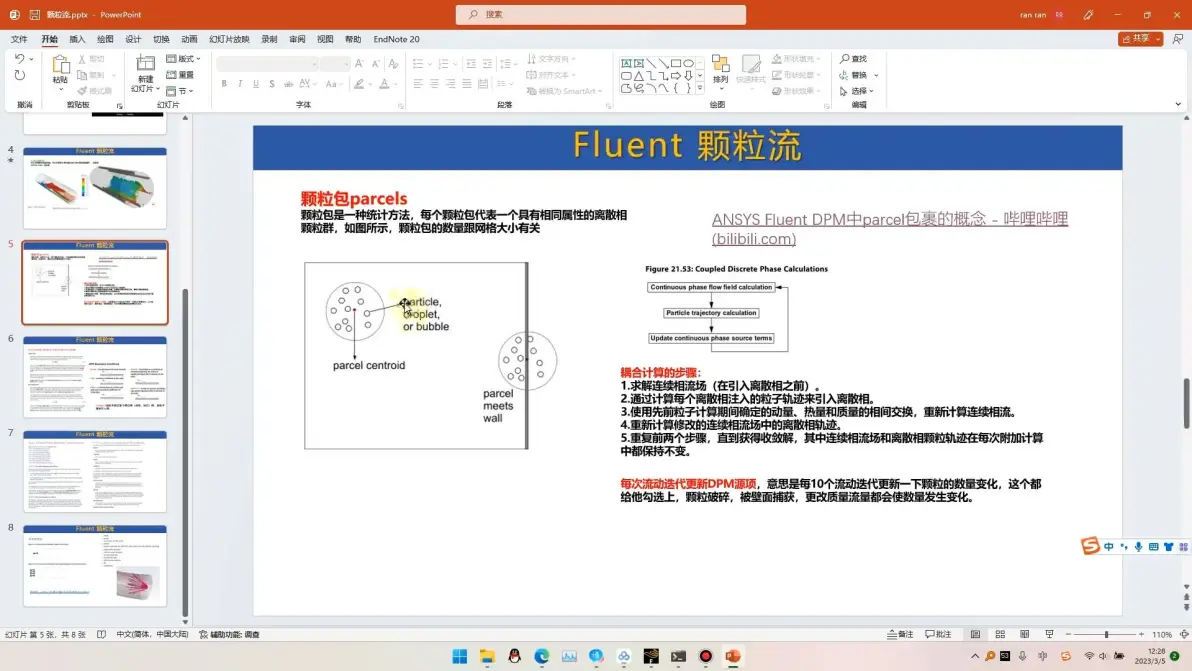Launch slideshow from status bar icon
Viewport: 1192px width, 671px height.
(1049, 634)
